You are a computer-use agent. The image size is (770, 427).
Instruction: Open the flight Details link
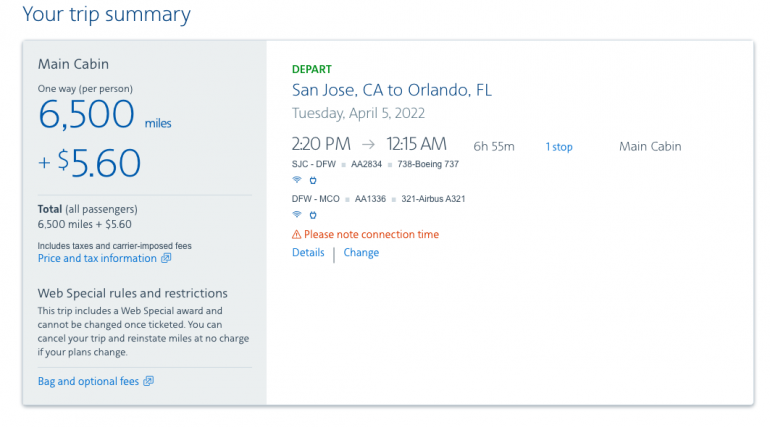click(308, 253)
